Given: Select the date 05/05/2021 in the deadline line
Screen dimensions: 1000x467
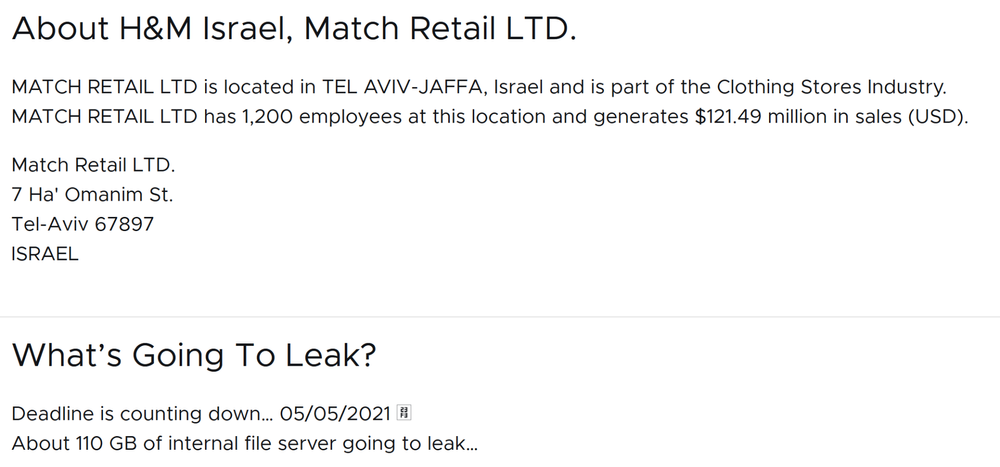Looking at the screenshot, I should coord(335,413).
